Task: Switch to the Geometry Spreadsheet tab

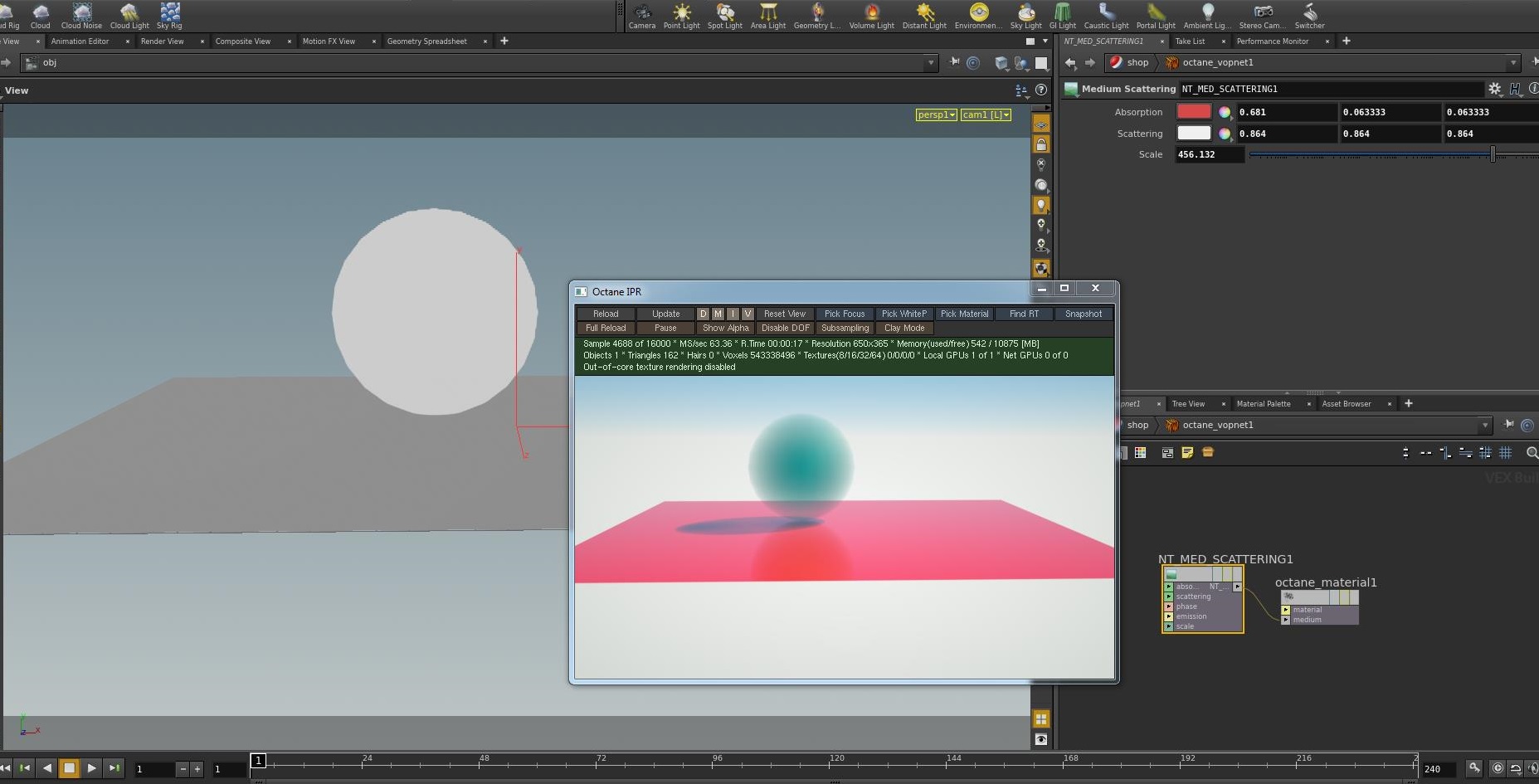Action: click(x=426, y=41)
